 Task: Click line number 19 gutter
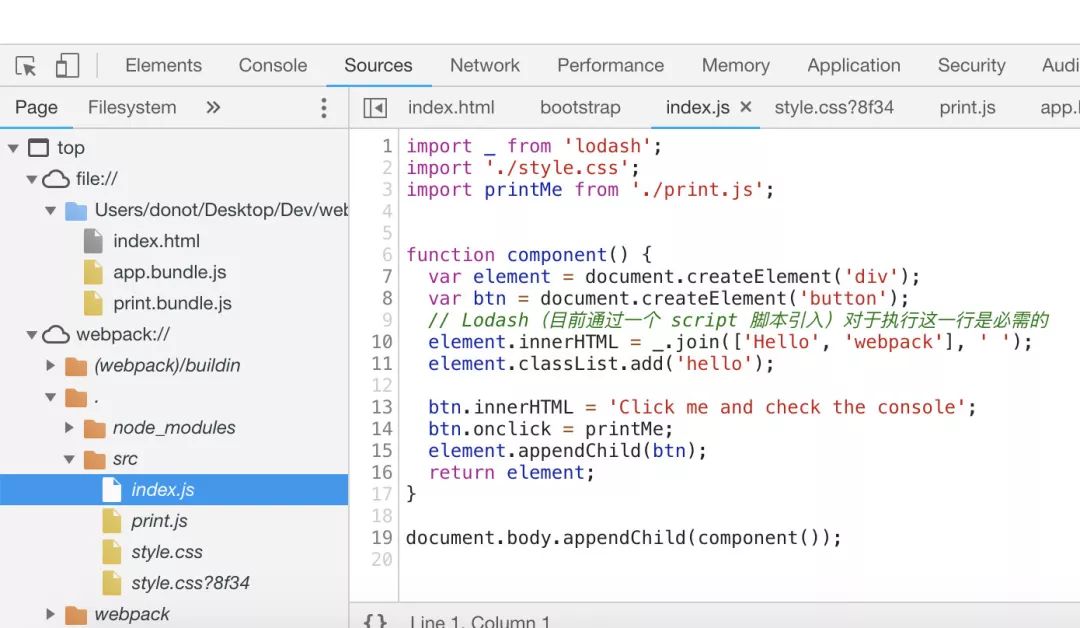pyautogui.click(x=382, y=537)
